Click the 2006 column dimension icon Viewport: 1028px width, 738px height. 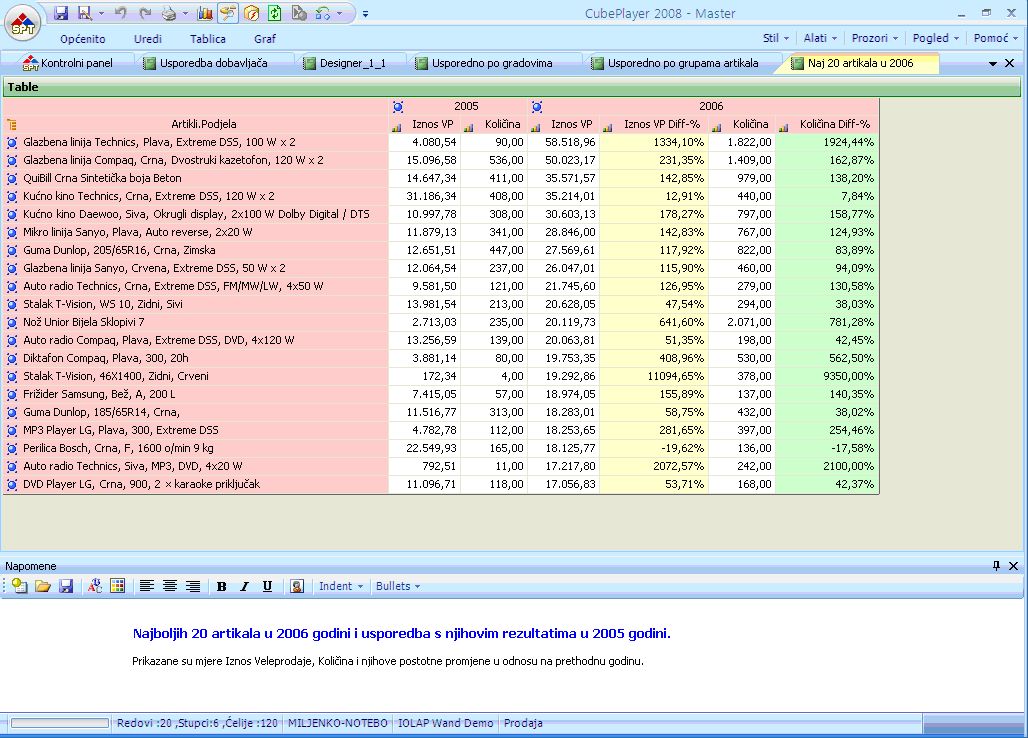pos(537,107)
